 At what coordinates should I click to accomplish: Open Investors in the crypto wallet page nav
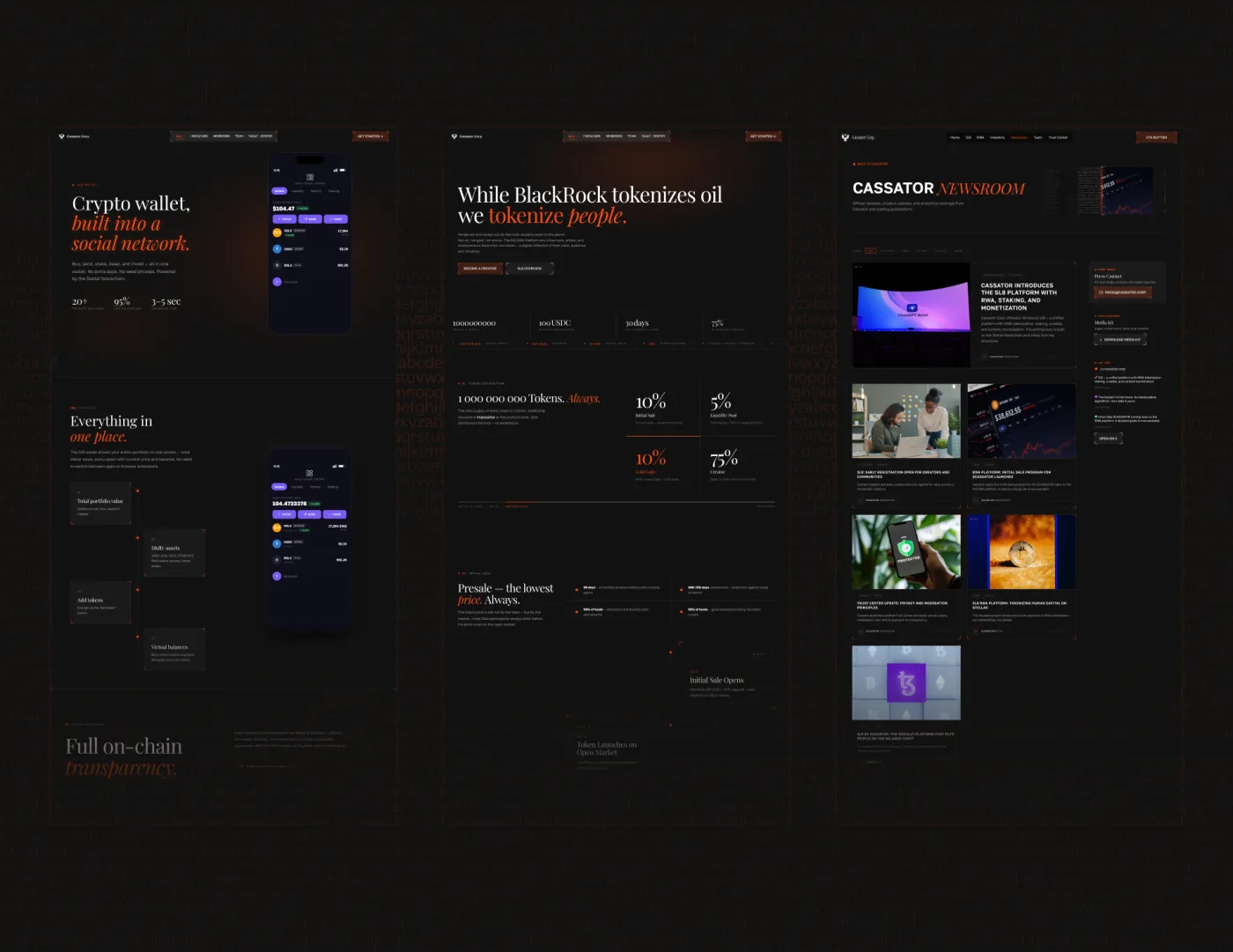[x=200, y=137]
